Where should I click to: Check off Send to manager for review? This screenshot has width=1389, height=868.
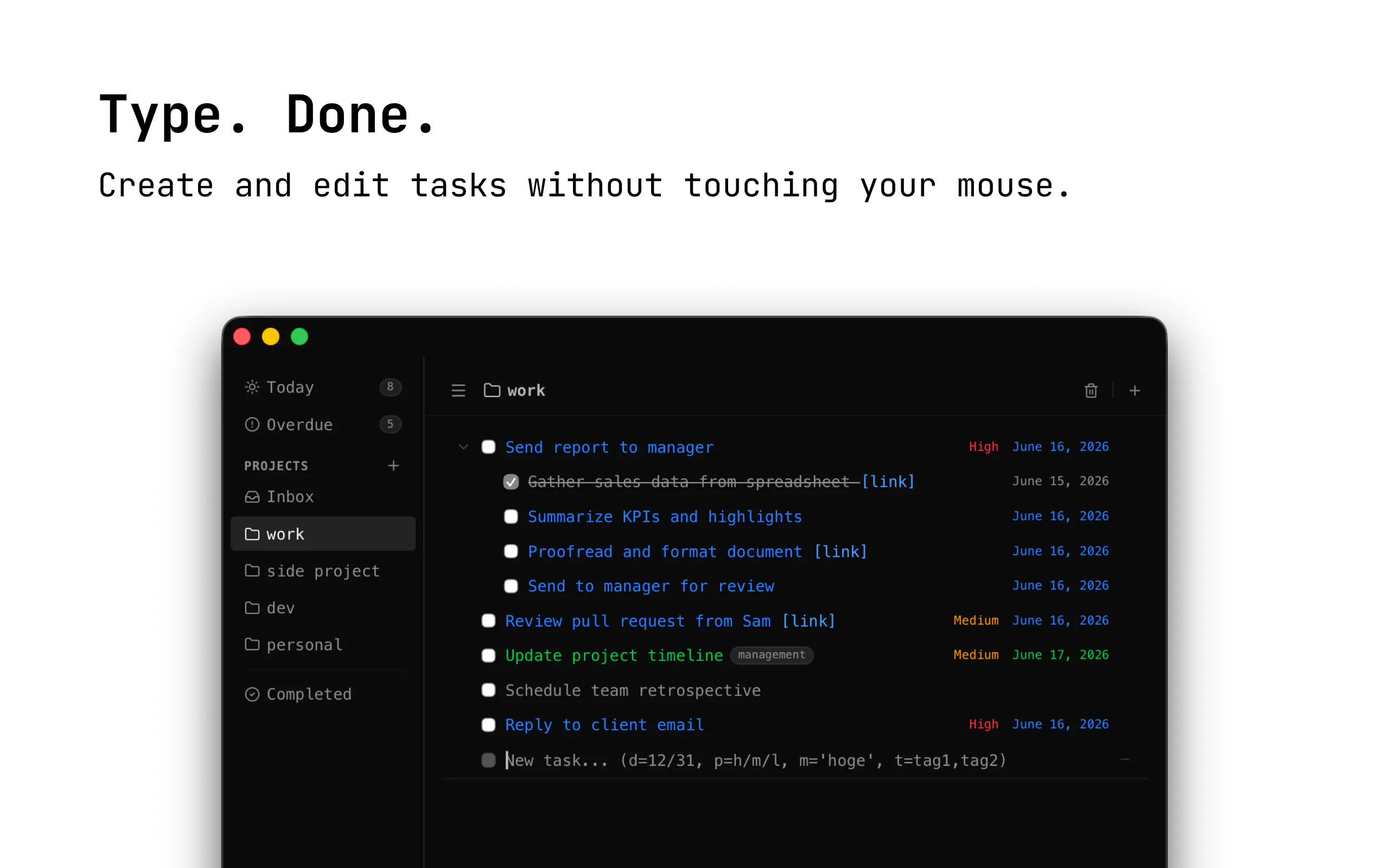coord(511,585)
